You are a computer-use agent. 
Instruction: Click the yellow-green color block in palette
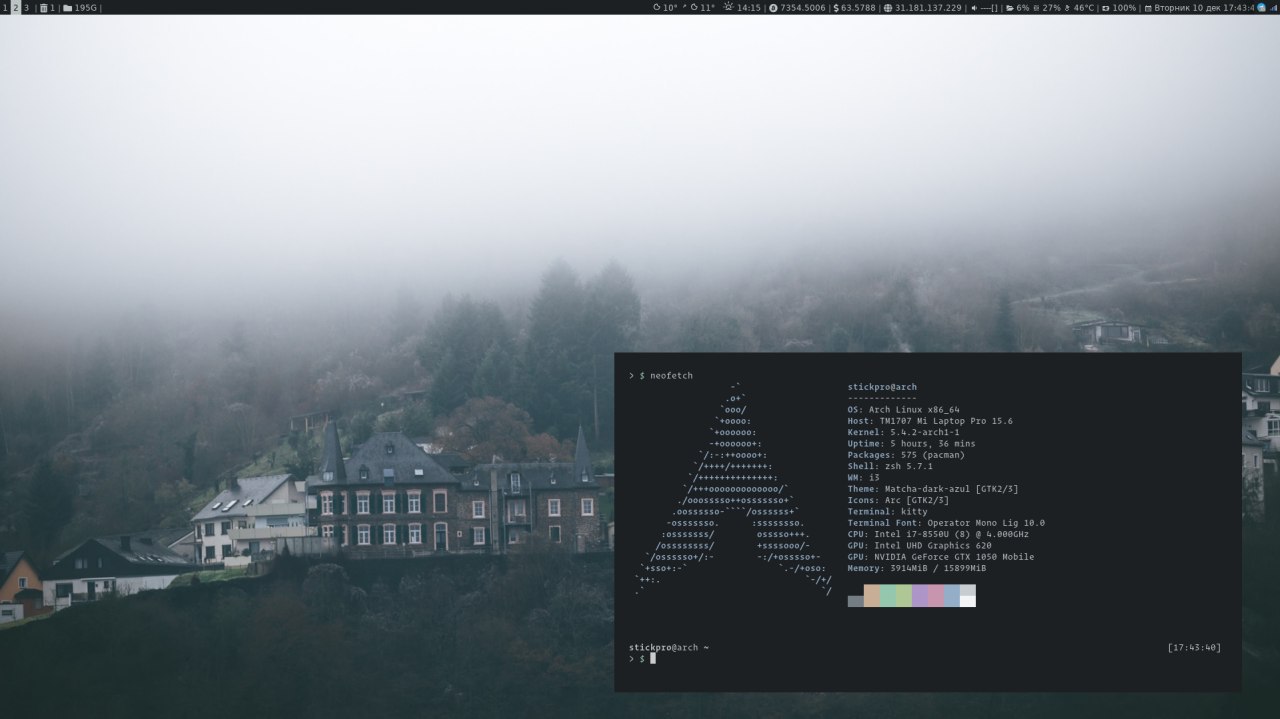click(x=904, y=596)
